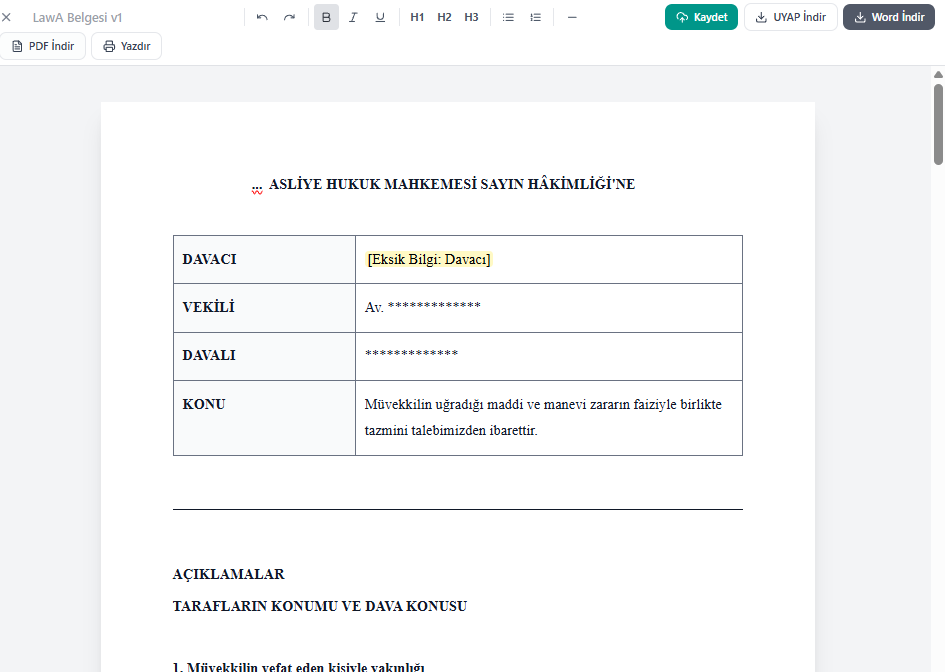Click the KONU description text
The height and width of the screenshot is (672, 945).
pyautogui.click(x=543, y=417)
